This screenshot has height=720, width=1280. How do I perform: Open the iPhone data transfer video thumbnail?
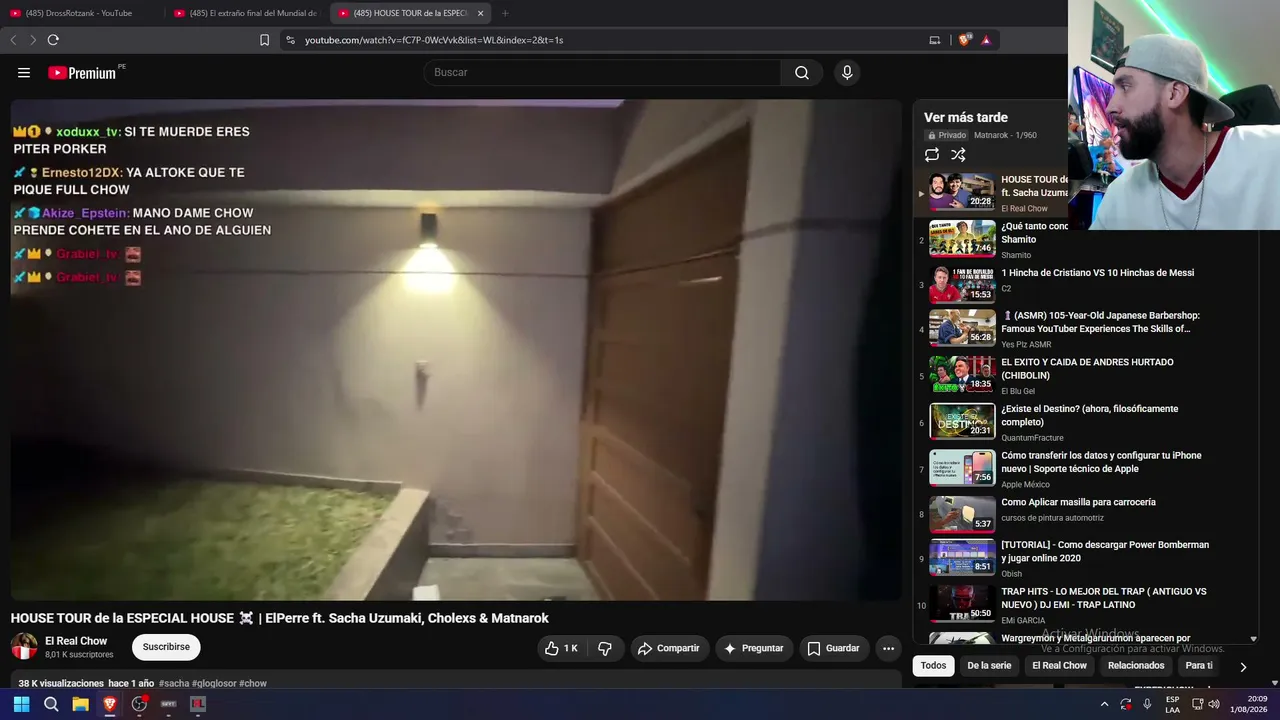coord(962,468)
